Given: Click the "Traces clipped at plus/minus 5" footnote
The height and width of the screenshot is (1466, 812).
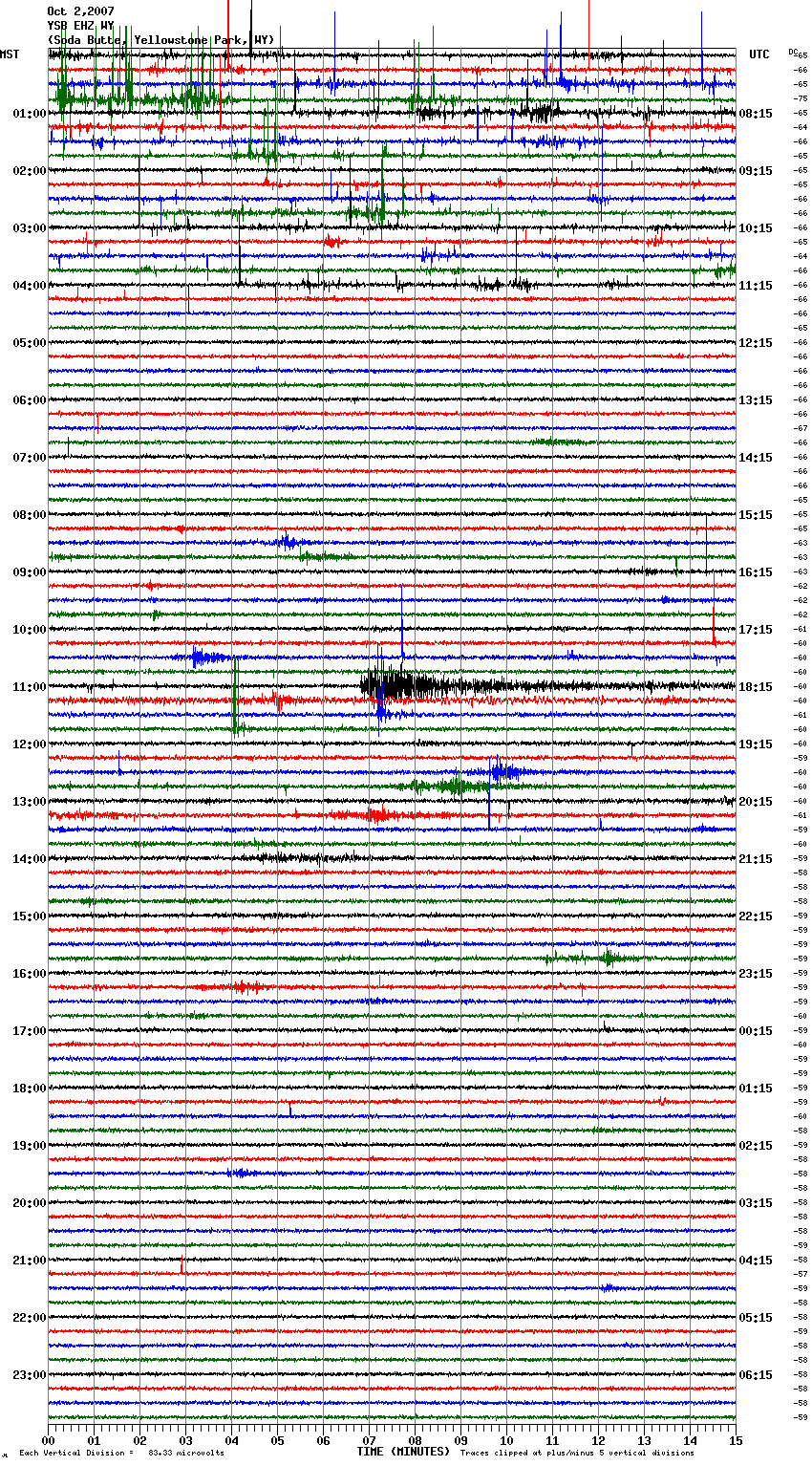Looking at the screenshot, I should pos(577,1453).
